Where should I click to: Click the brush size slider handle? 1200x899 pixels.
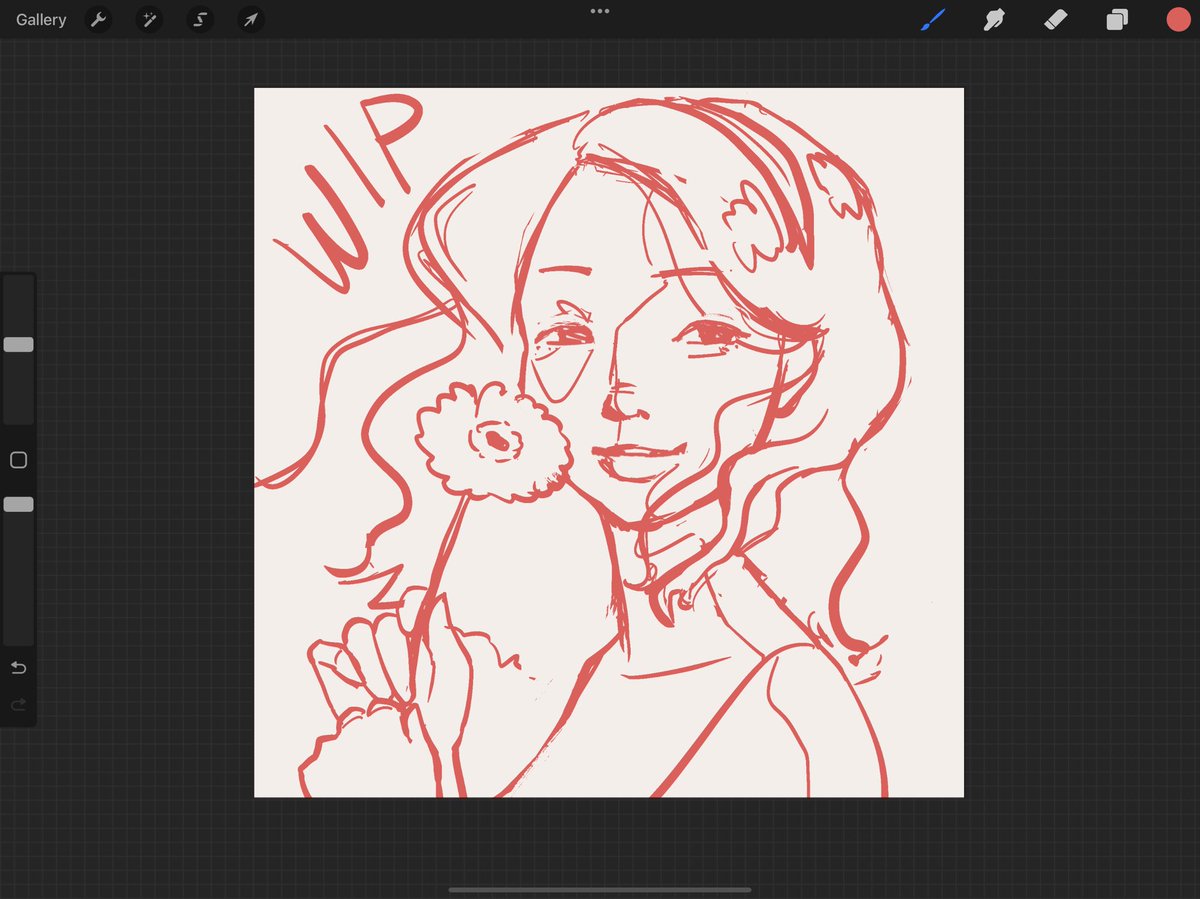click(x=18, y=345)
